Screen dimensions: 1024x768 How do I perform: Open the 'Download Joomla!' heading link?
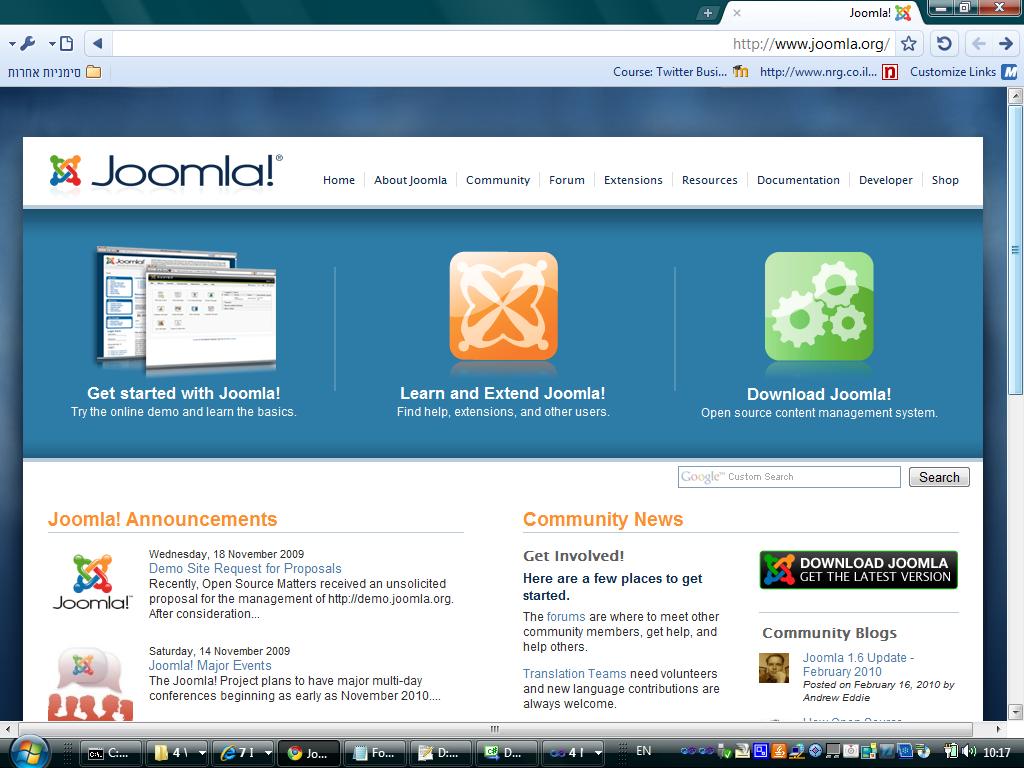pyautogui.click(x=819, y=394)
